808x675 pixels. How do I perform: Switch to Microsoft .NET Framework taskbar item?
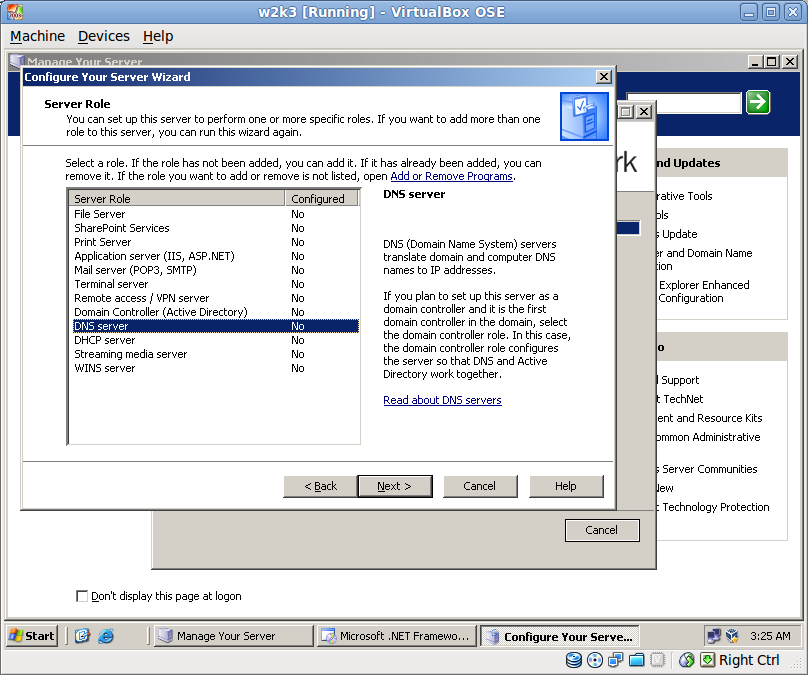coord(396,636)
